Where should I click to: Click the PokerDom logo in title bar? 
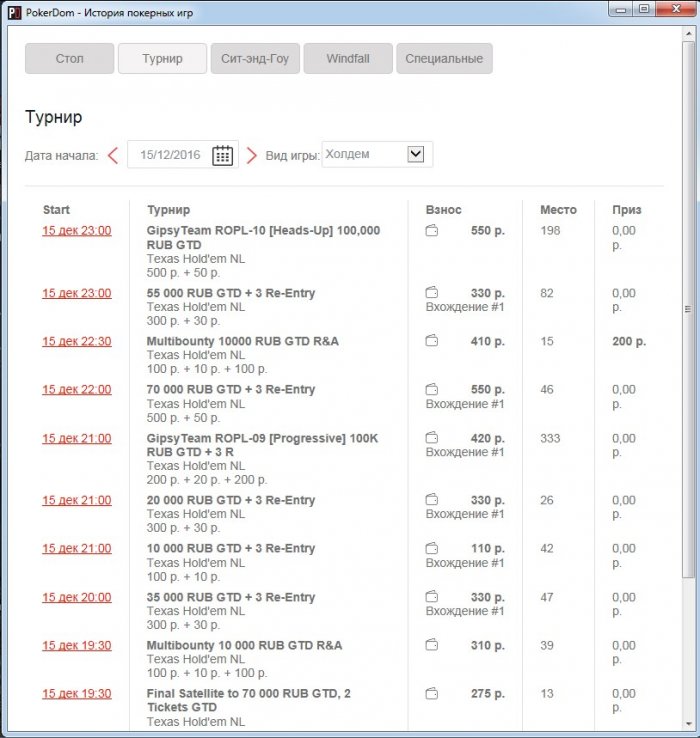pyautogui.click(x=15, y=13)
